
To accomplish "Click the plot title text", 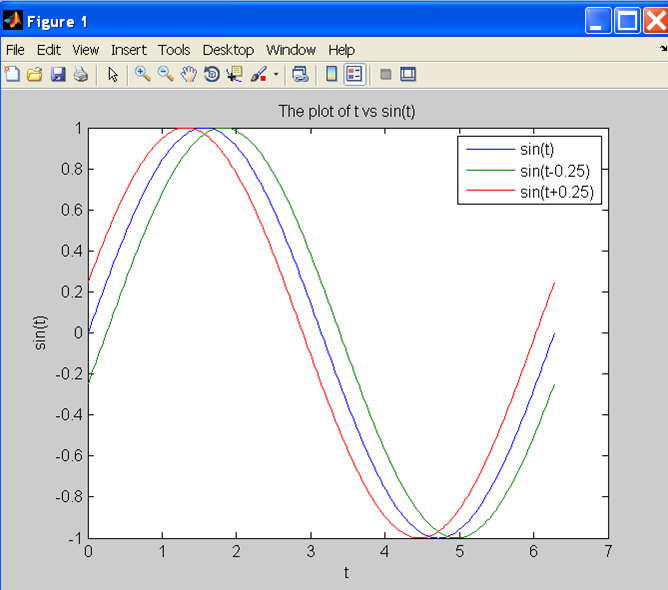I will tap(346, 111).
